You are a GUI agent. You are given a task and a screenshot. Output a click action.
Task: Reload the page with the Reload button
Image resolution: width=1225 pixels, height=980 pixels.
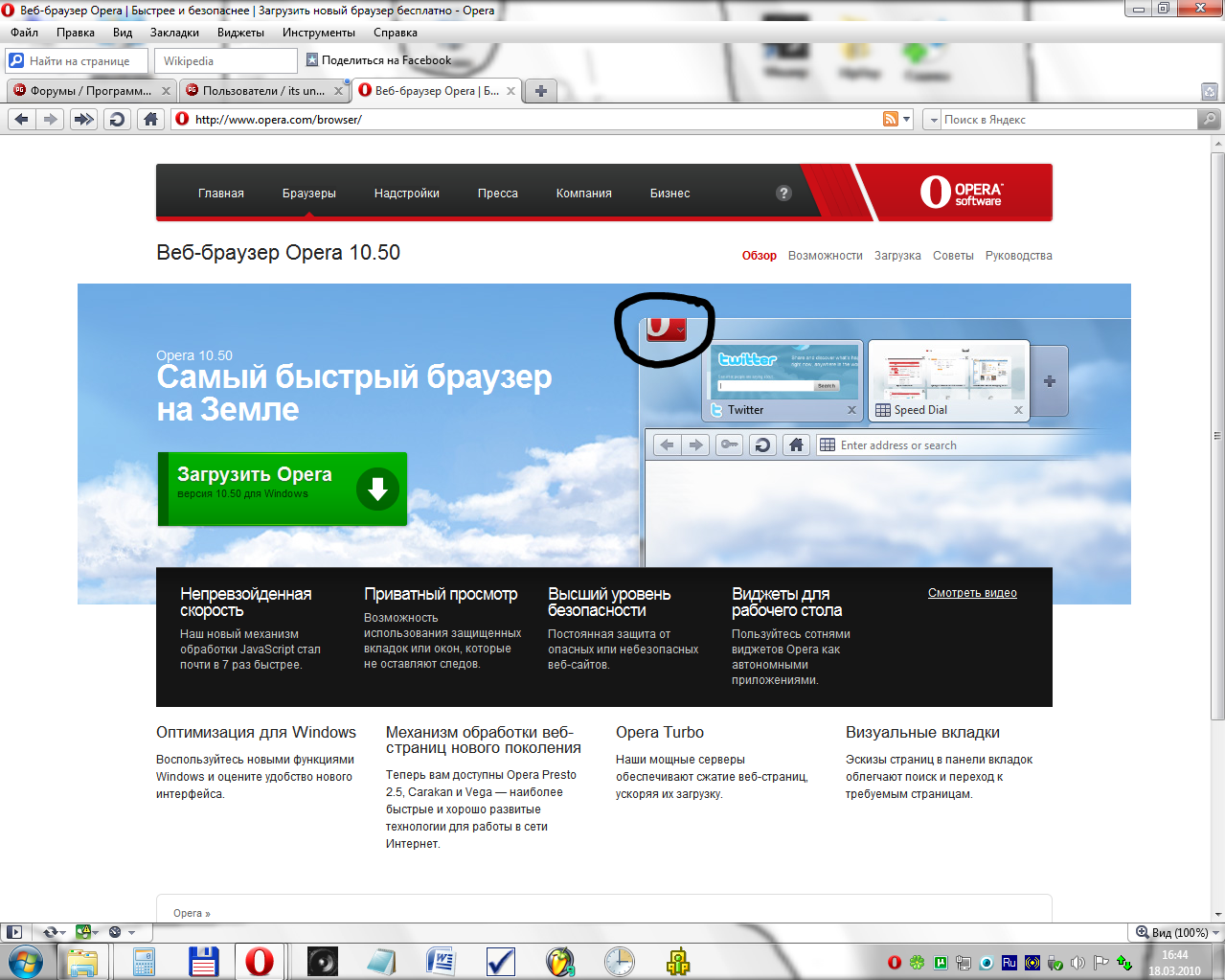pos(117,120)
